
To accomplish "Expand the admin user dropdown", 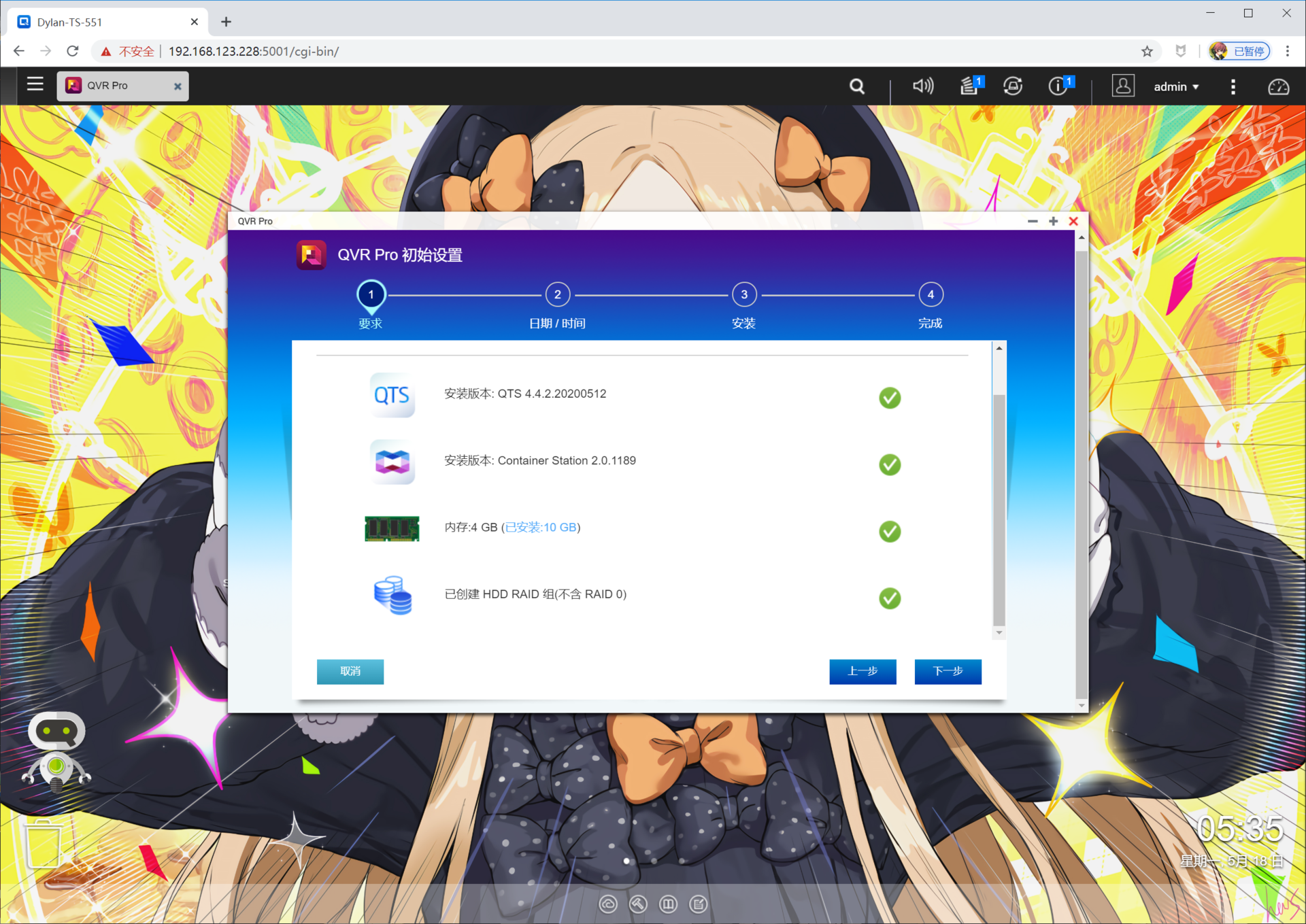I will (x=1175, y=87).
